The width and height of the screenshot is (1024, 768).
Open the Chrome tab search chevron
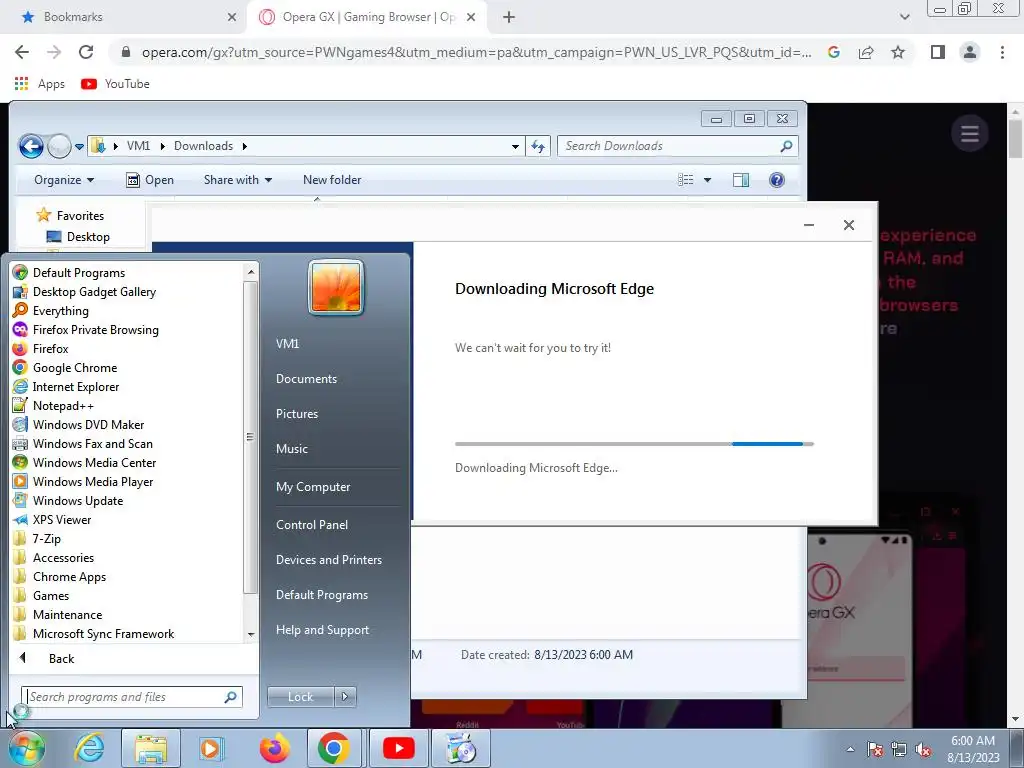[904, 17]
